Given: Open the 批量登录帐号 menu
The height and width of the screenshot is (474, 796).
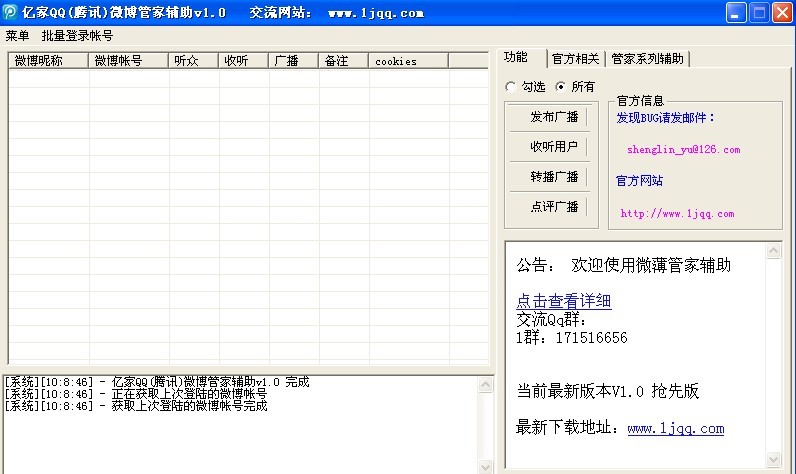Looking at the screenshot, I should (x=77, y=35).
